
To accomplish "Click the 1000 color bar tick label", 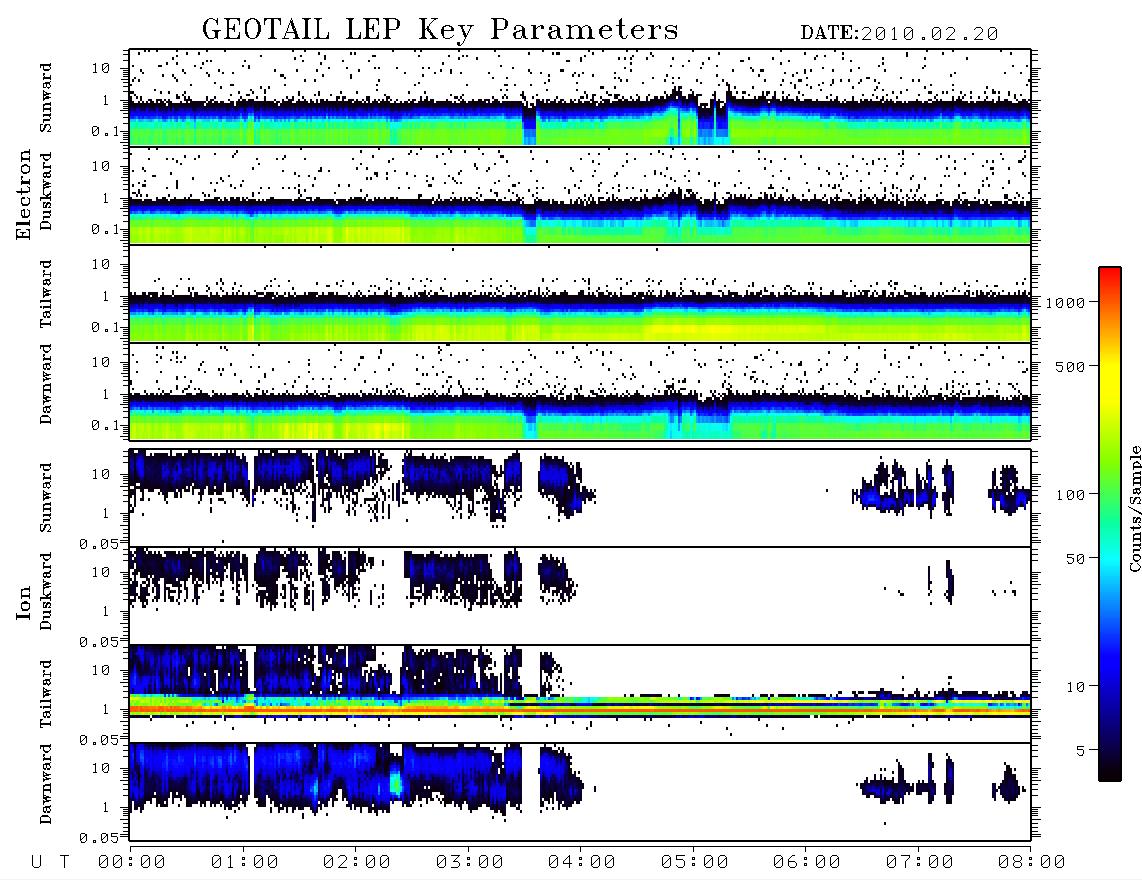I will click(1066, 303).
